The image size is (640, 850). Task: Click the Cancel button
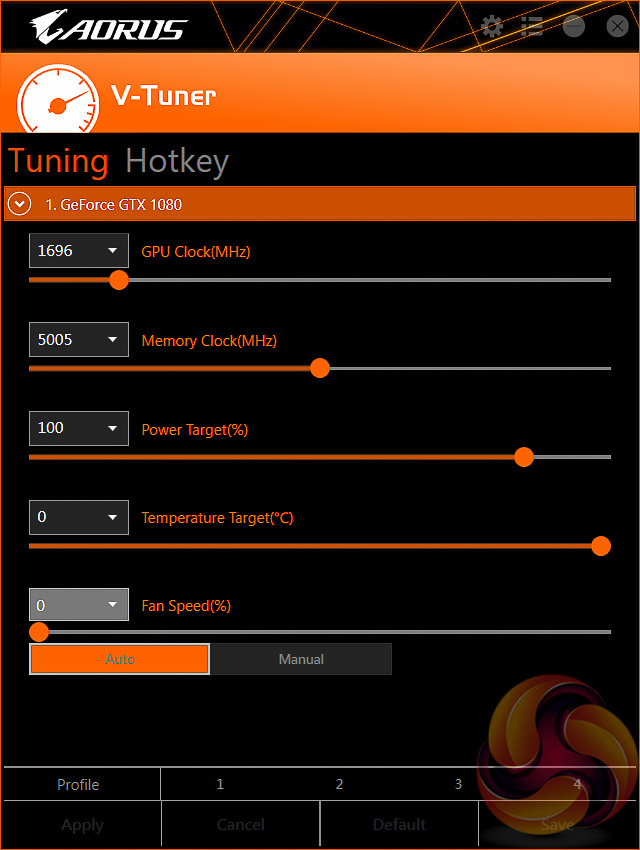pyautogui.click(x=241, y=825)
